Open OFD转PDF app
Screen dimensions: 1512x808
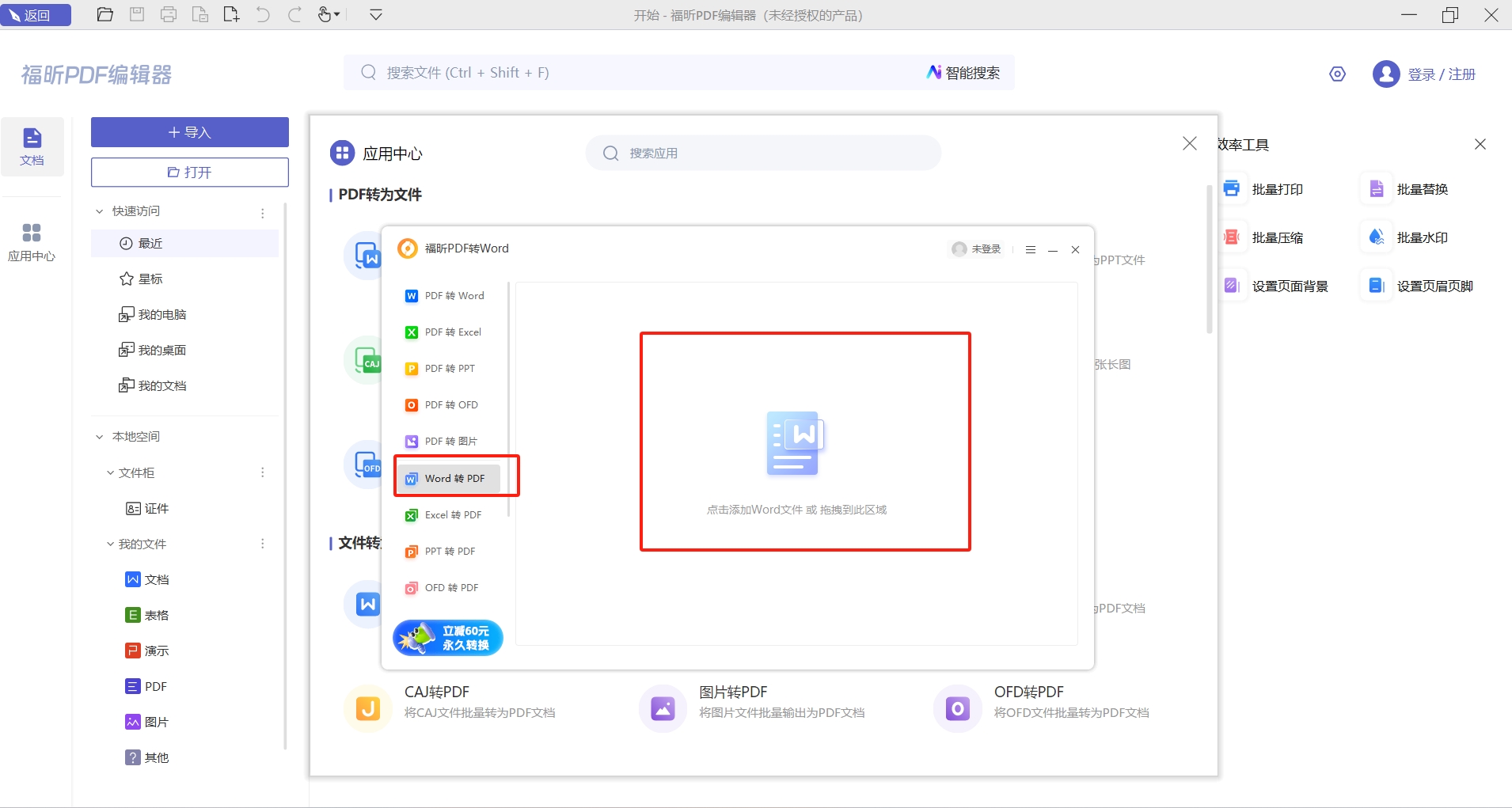1042,707
